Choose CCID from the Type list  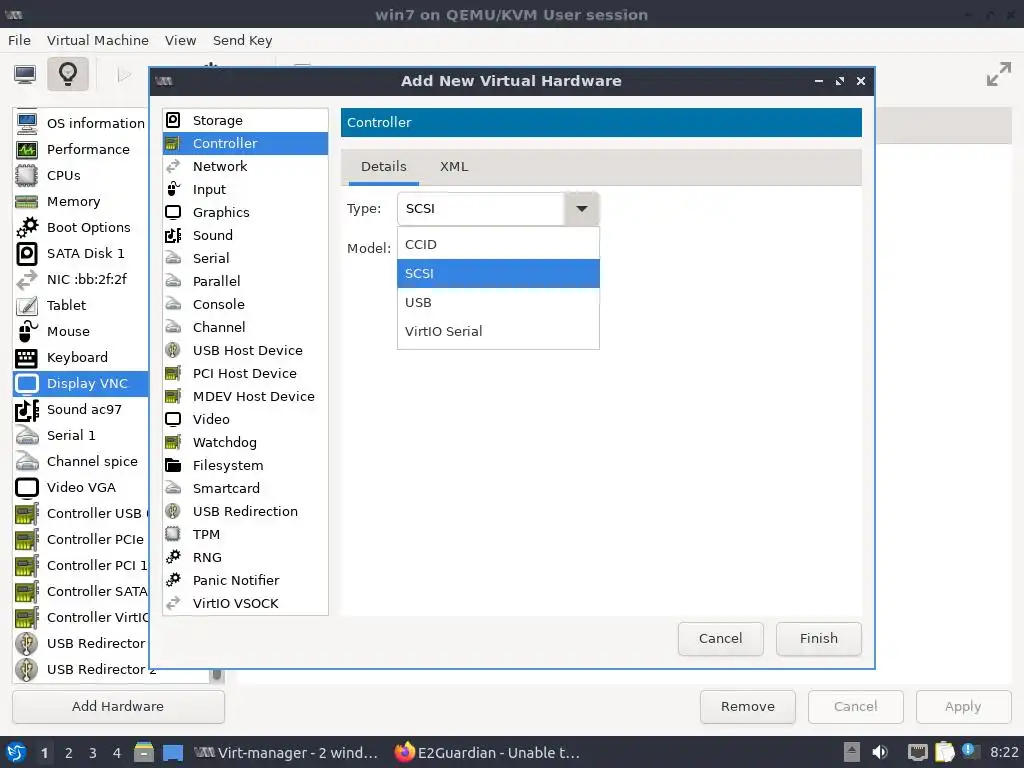tap(498, 244)
